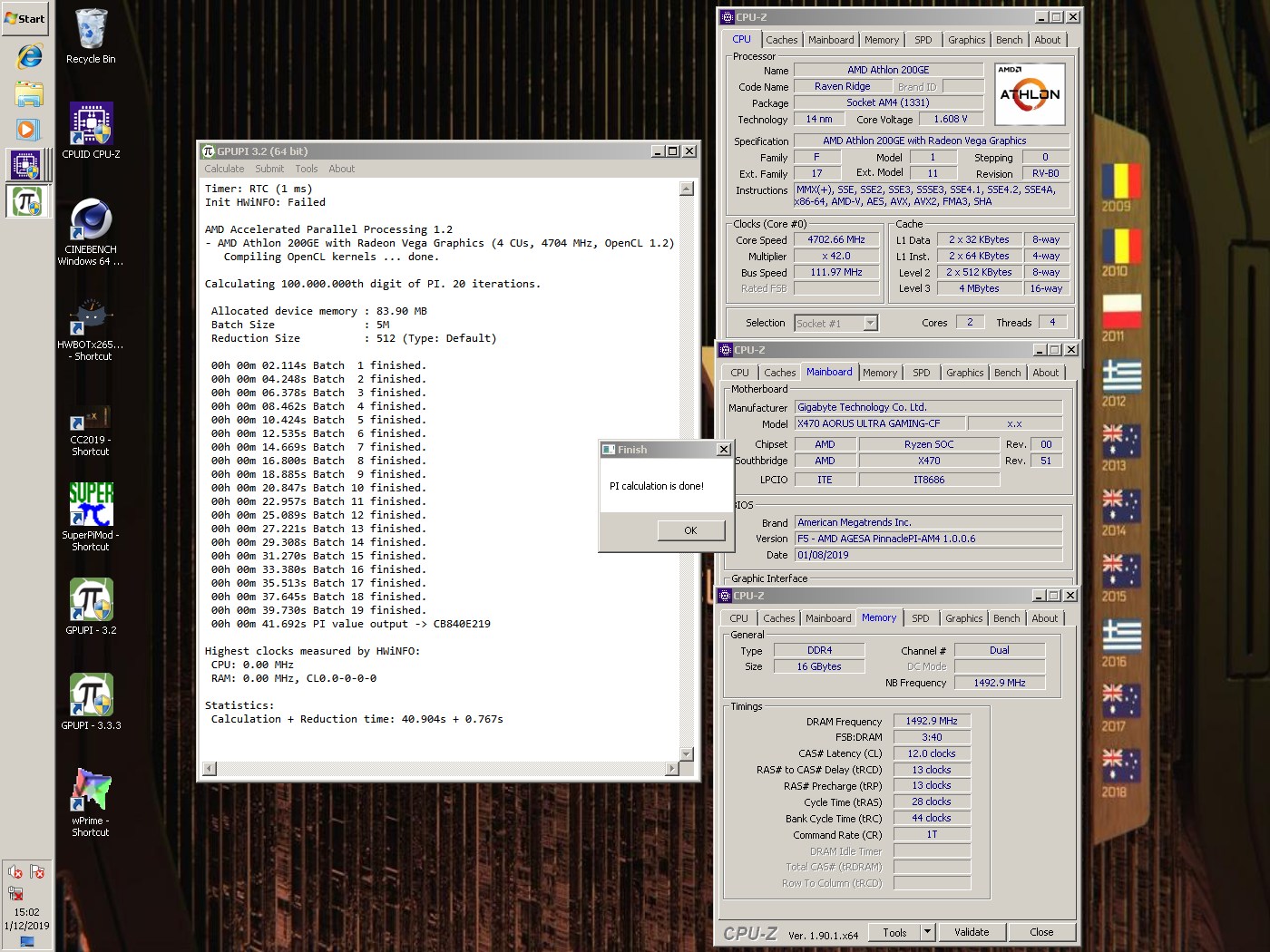Open the About menu in GPUPI
Screen dimensions: 1270x952
pos(342,169)
